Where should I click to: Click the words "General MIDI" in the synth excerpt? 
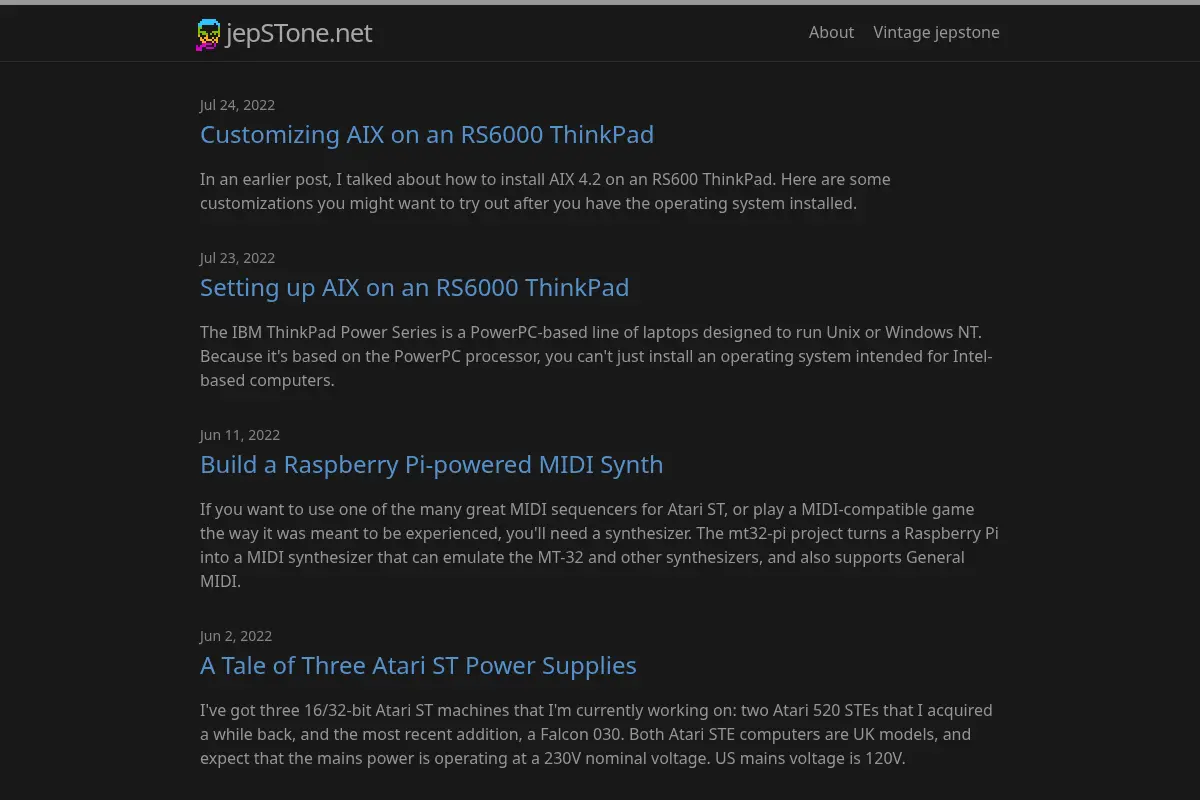coord(583,569)
